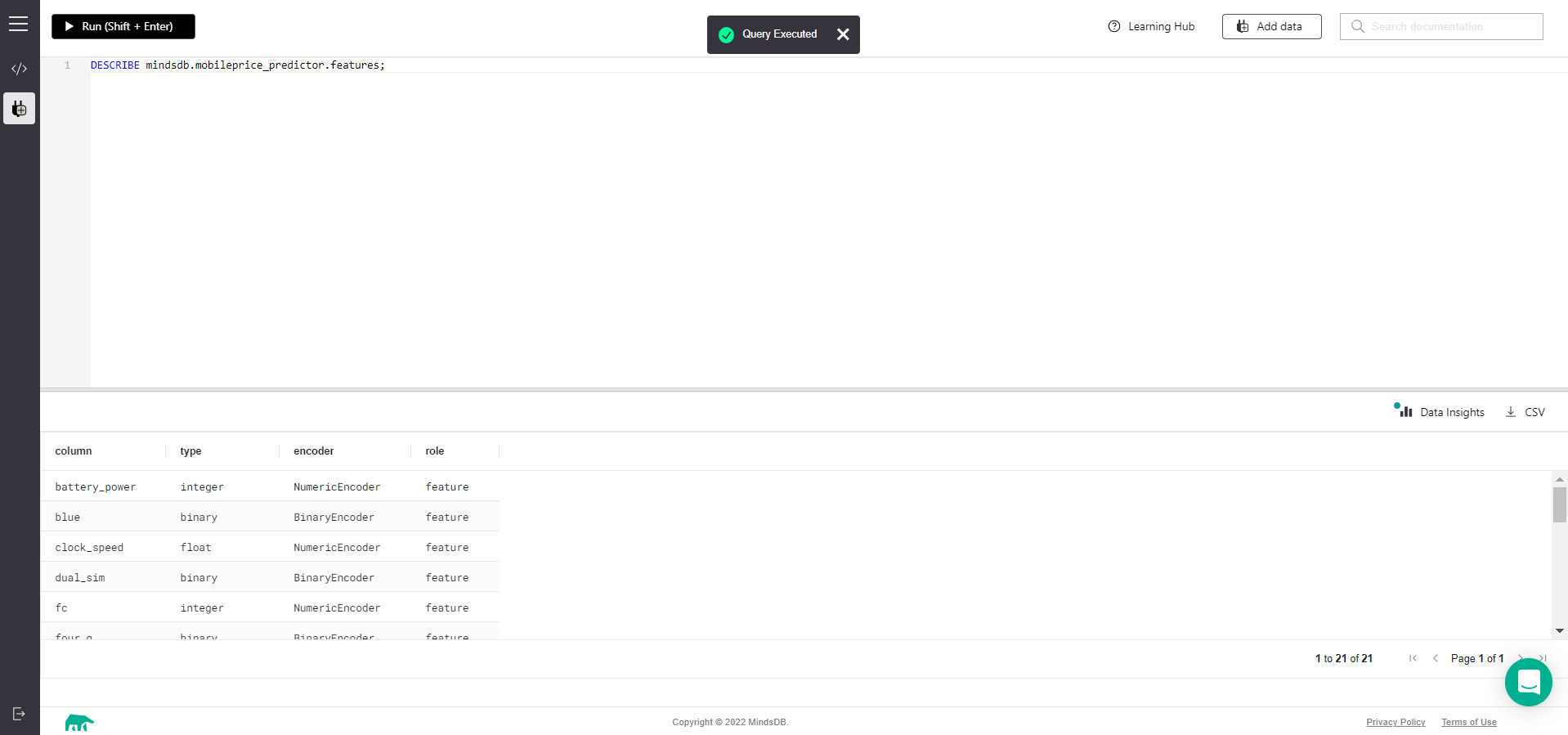Click NumericEncoder in clock_speed row
Image resolution: width=1568 pixels, height=735 pixels.
point(337,548)
